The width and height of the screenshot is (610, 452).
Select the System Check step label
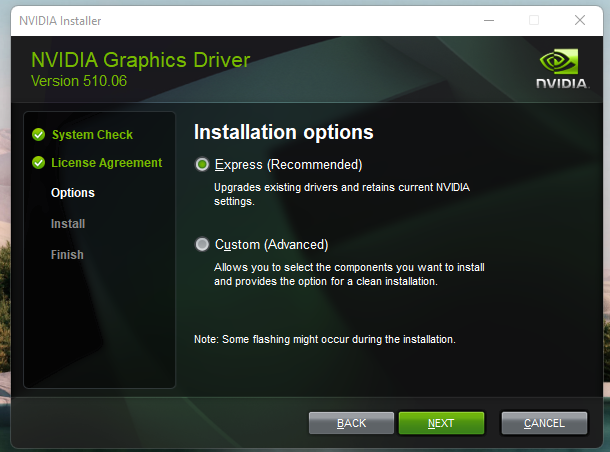click(92, 135)
